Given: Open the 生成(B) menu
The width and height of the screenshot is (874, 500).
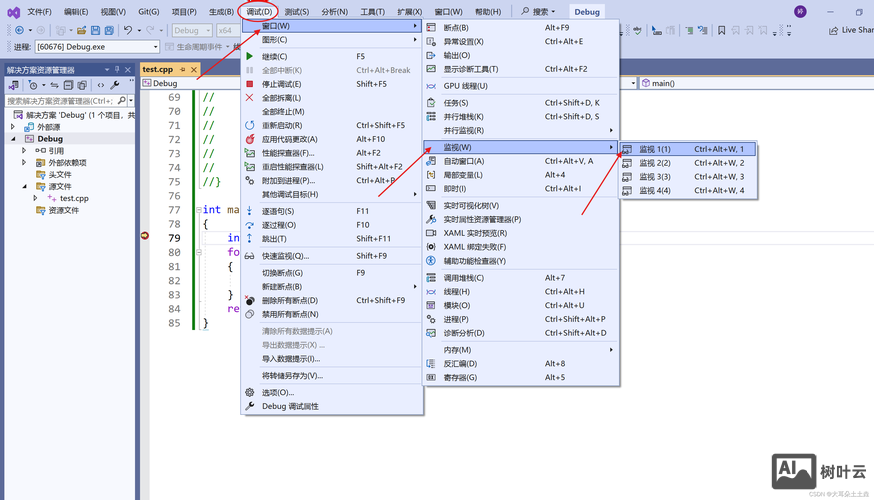Looking at the screenshot, I should (221, 12).
